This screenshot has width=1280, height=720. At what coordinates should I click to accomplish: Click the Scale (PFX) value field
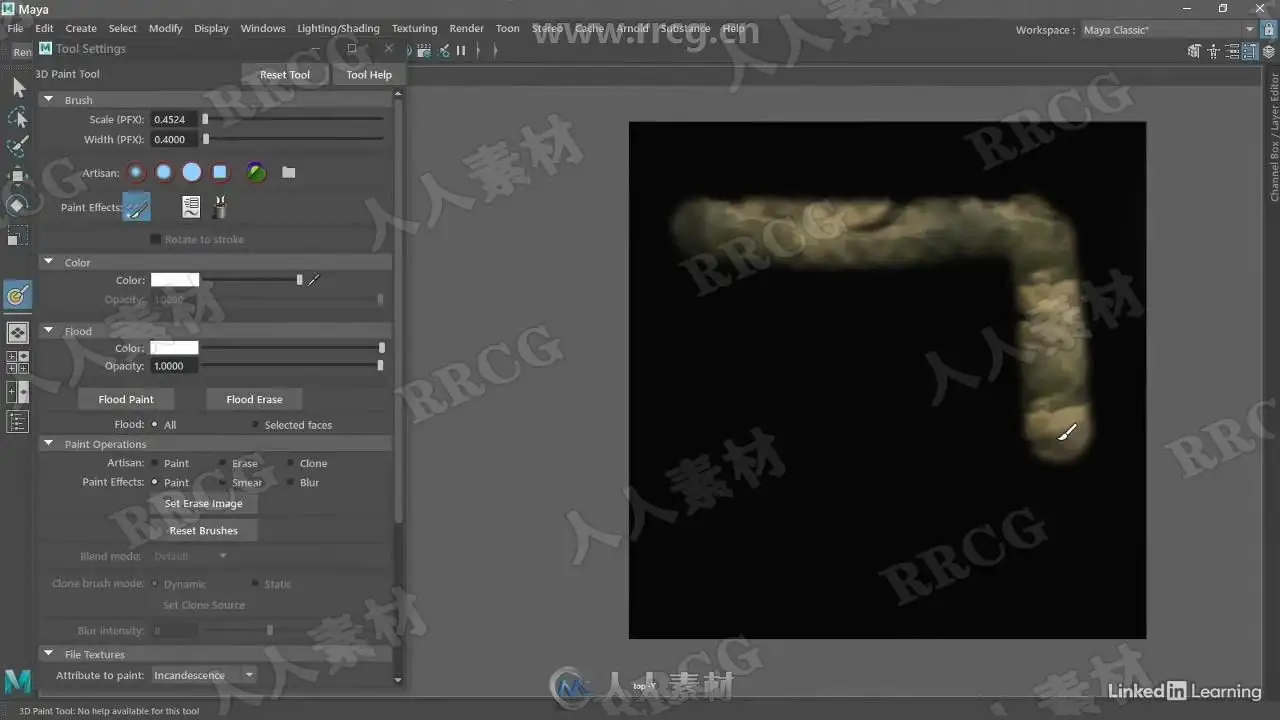(174, 119)
